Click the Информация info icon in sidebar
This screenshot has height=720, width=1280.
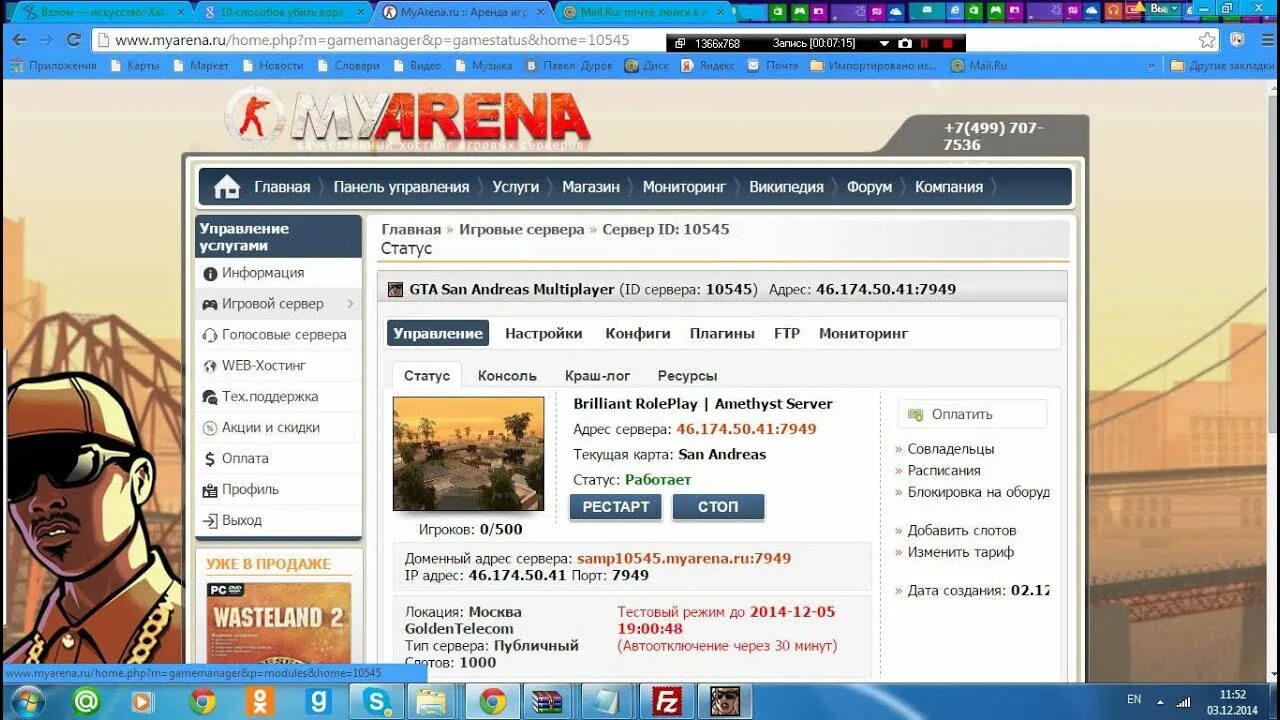point(210,274)
